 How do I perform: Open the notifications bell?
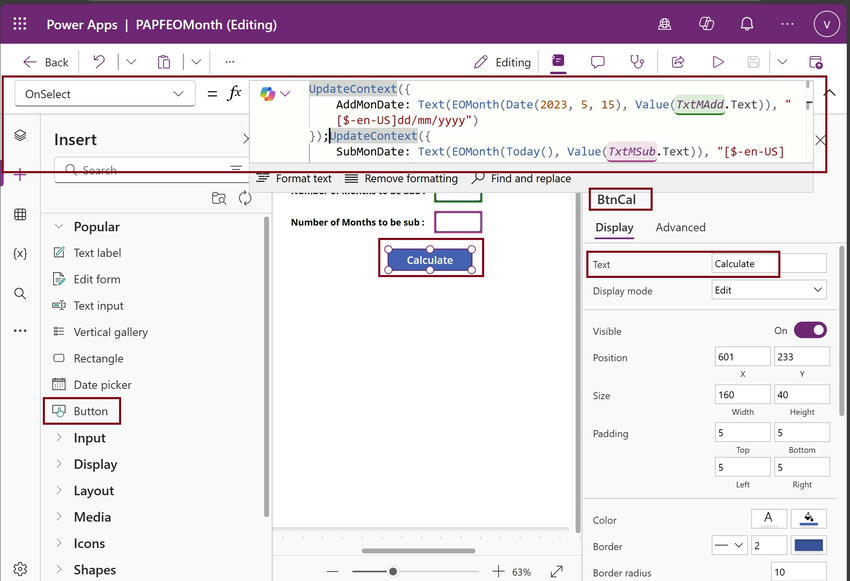point(747,24)
